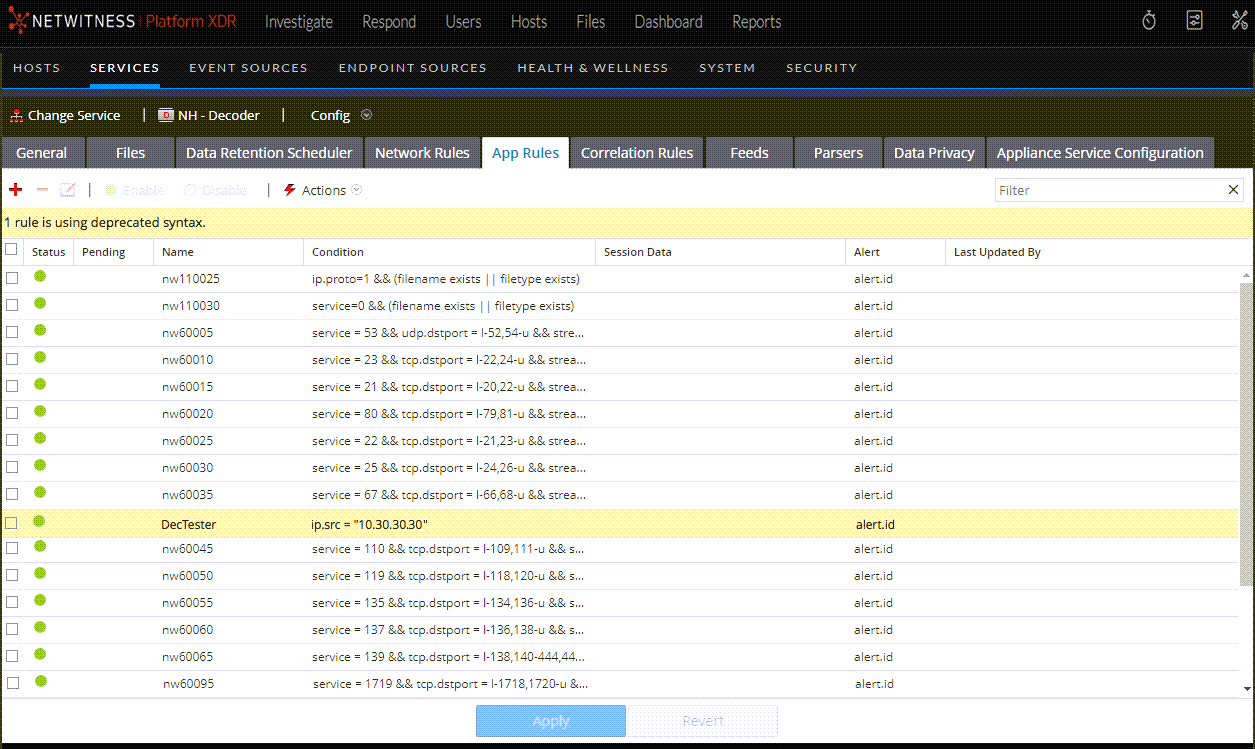Open the preferences sliders icon in header
The height and width of the screenshot is (749, 1255).
[x=1194, y=21]
